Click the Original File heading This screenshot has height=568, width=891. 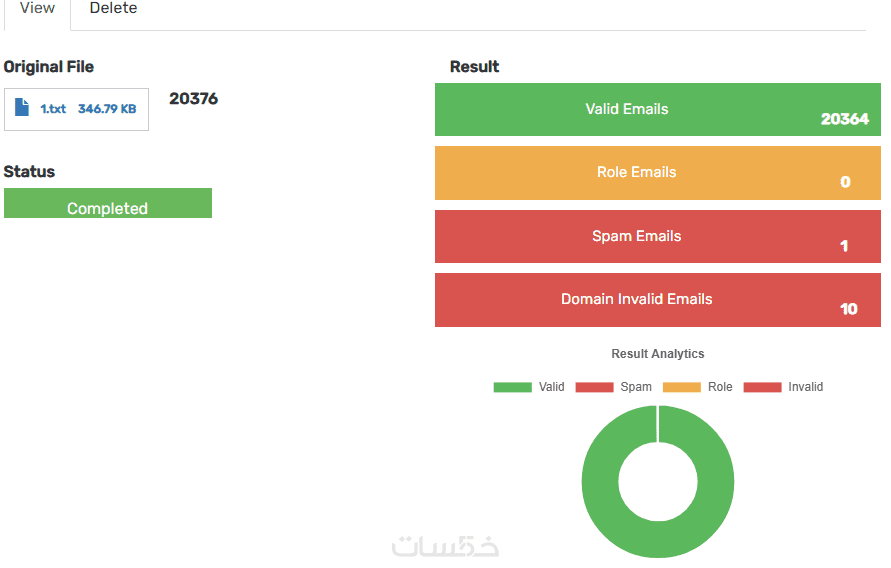point(49,67)
